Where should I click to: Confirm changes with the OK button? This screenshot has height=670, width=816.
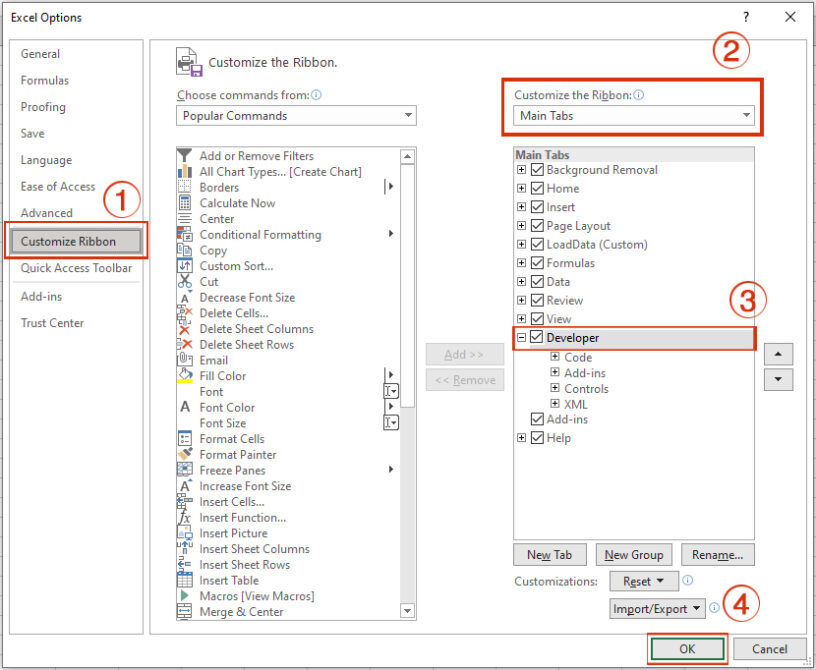(687, 648)
